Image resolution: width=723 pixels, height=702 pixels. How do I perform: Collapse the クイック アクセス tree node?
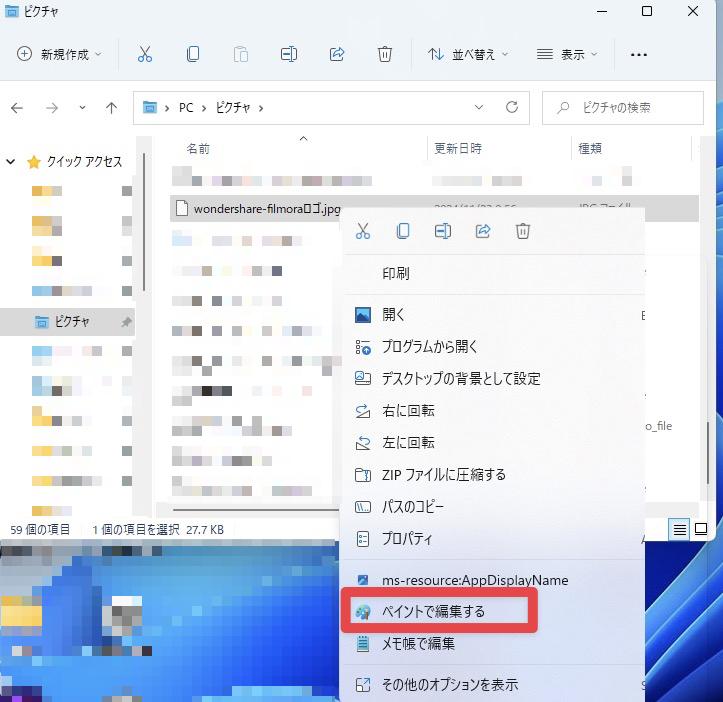[11, 162]
